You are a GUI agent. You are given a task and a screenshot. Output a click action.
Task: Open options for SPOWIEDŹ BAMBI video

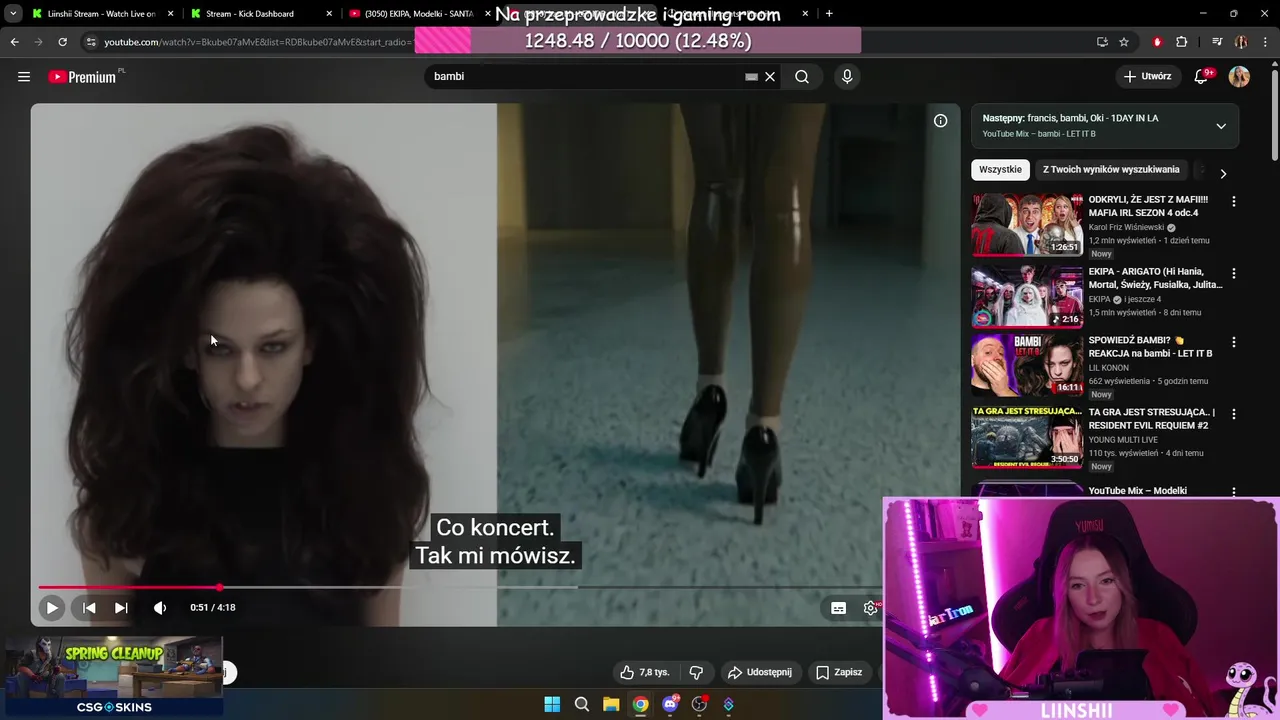click(1233, 342)
